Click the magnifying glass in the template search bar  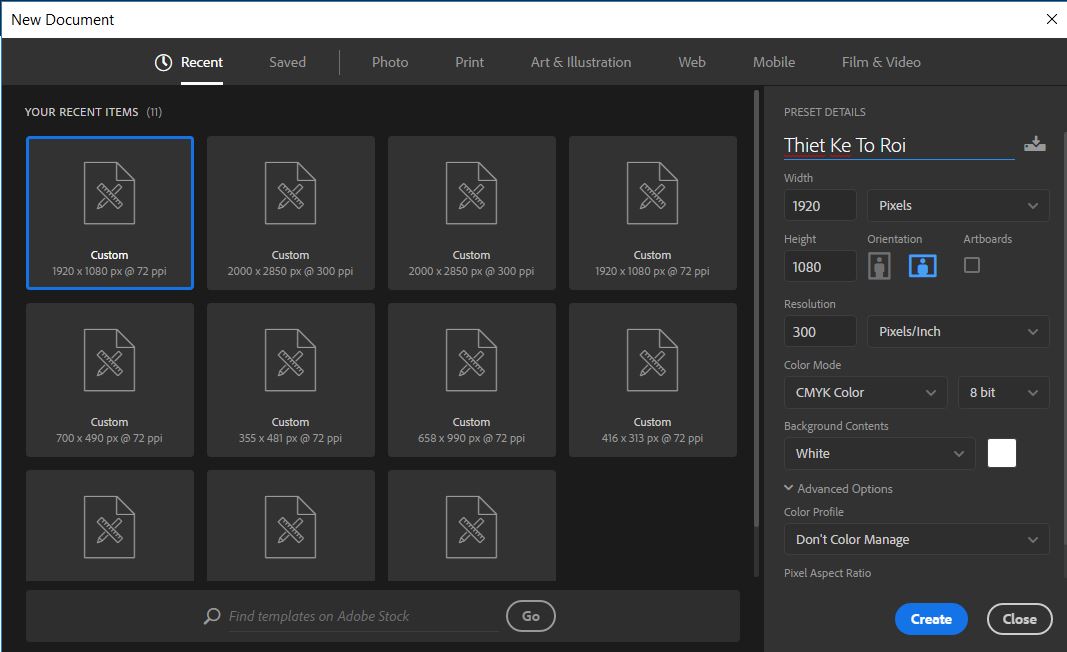pos(211,616)
